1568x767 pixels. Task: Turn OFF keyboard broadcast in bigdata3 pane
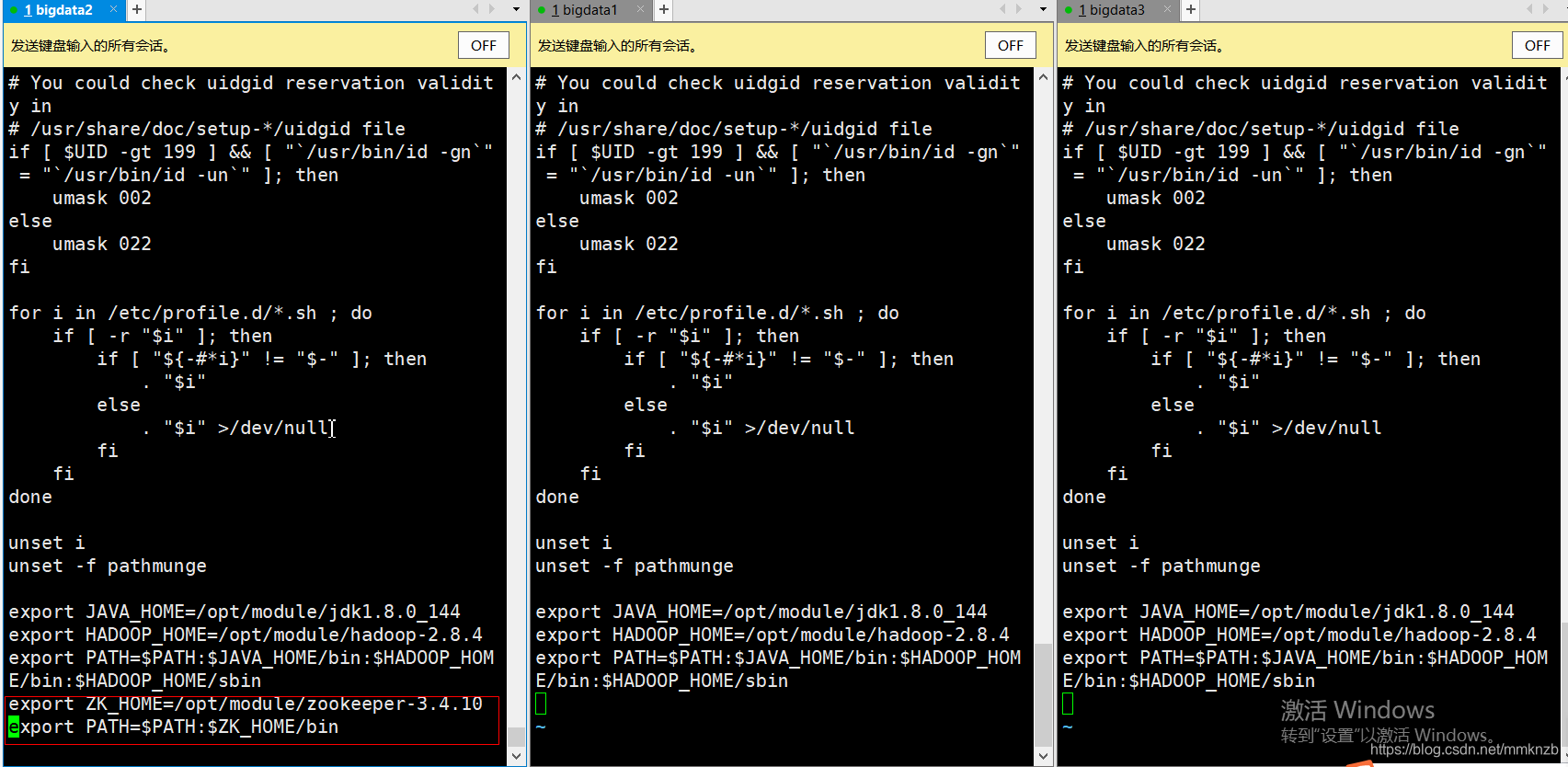[x=1538, y=45]
